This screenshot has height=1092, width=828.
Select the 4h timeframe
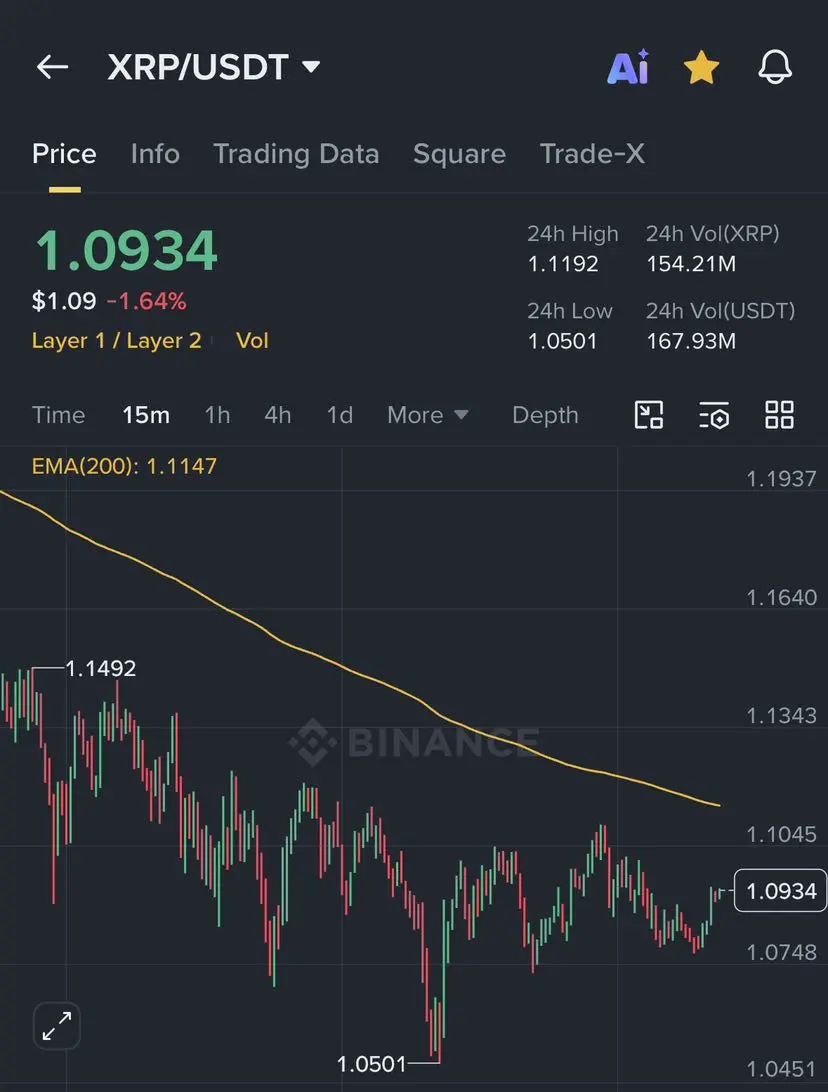[278, 415]
